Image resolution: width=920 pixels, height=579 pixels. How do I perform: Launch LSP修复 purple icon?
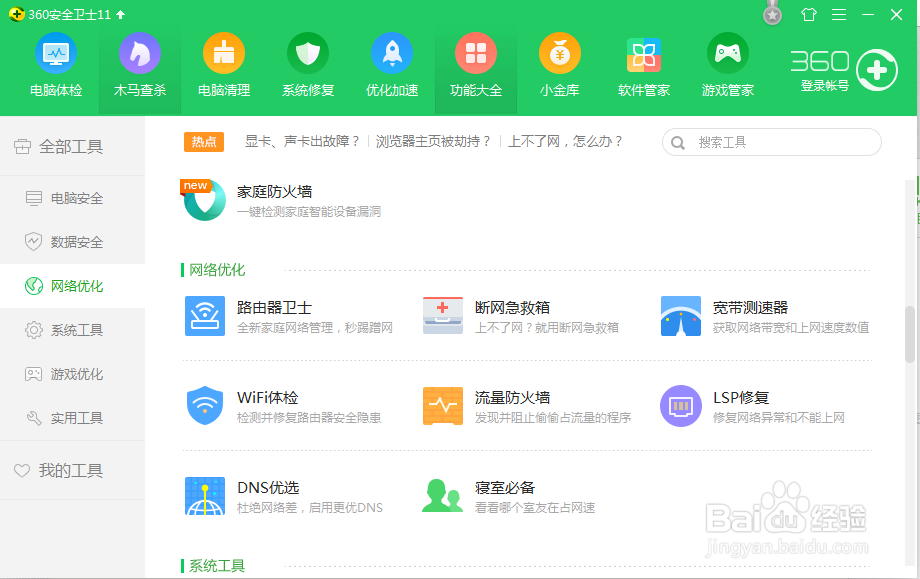pyautogui.click(x=681, y=405)
